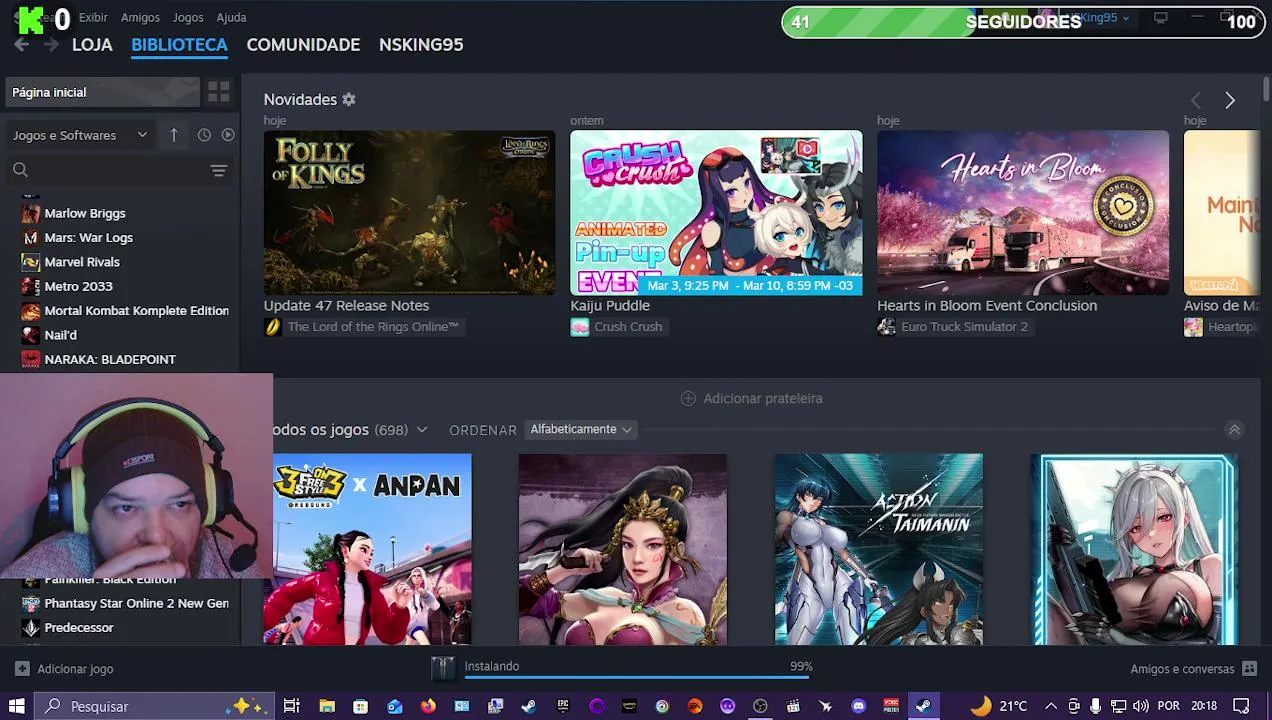This screenshot has width=1272, height=720.
Task: Click the Metro 2033 sidebar icon
Action: (31, 286)
